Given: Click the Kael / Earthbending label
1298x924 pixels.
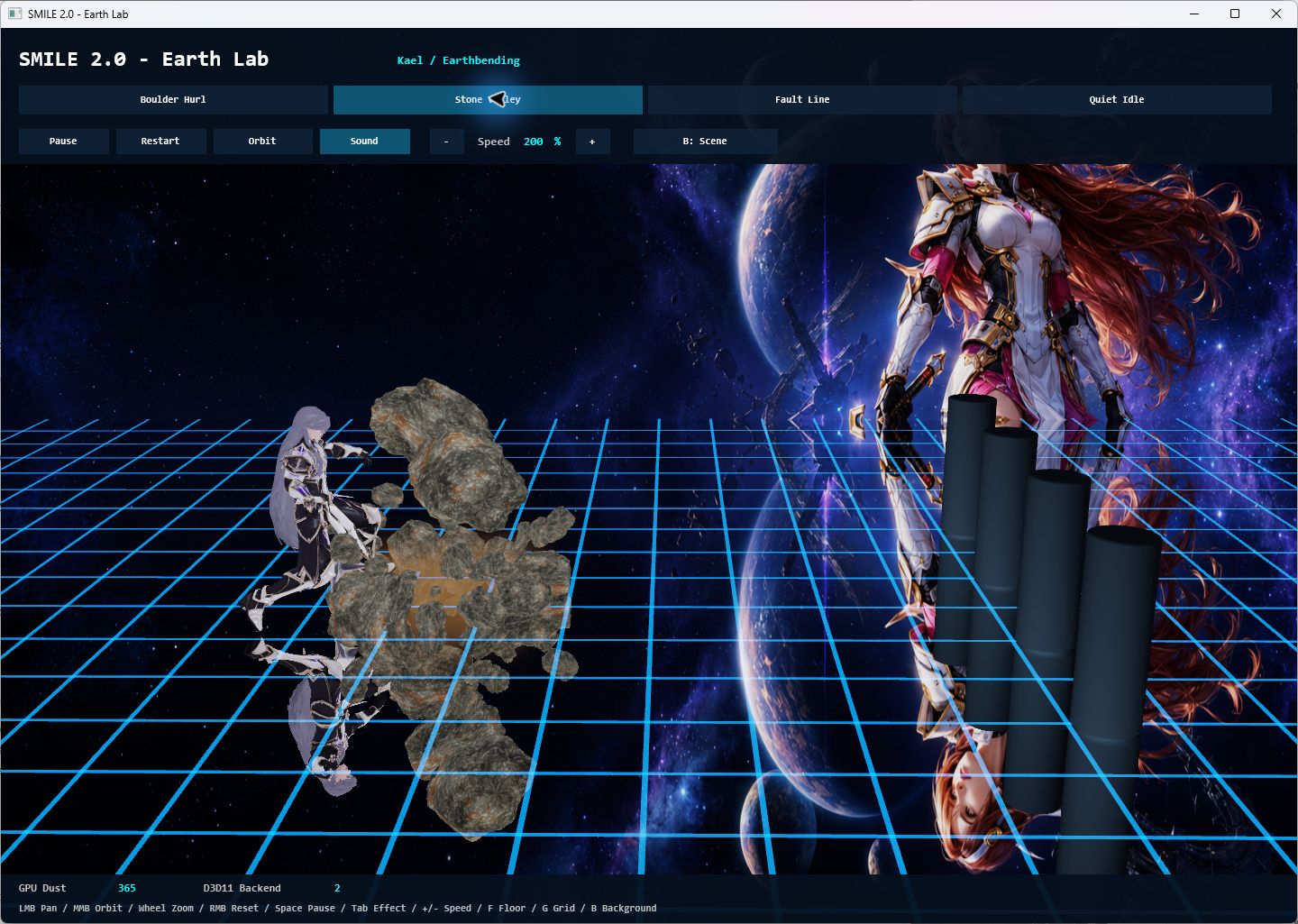Looking at the screenshot, I should (x=459, y=60).
